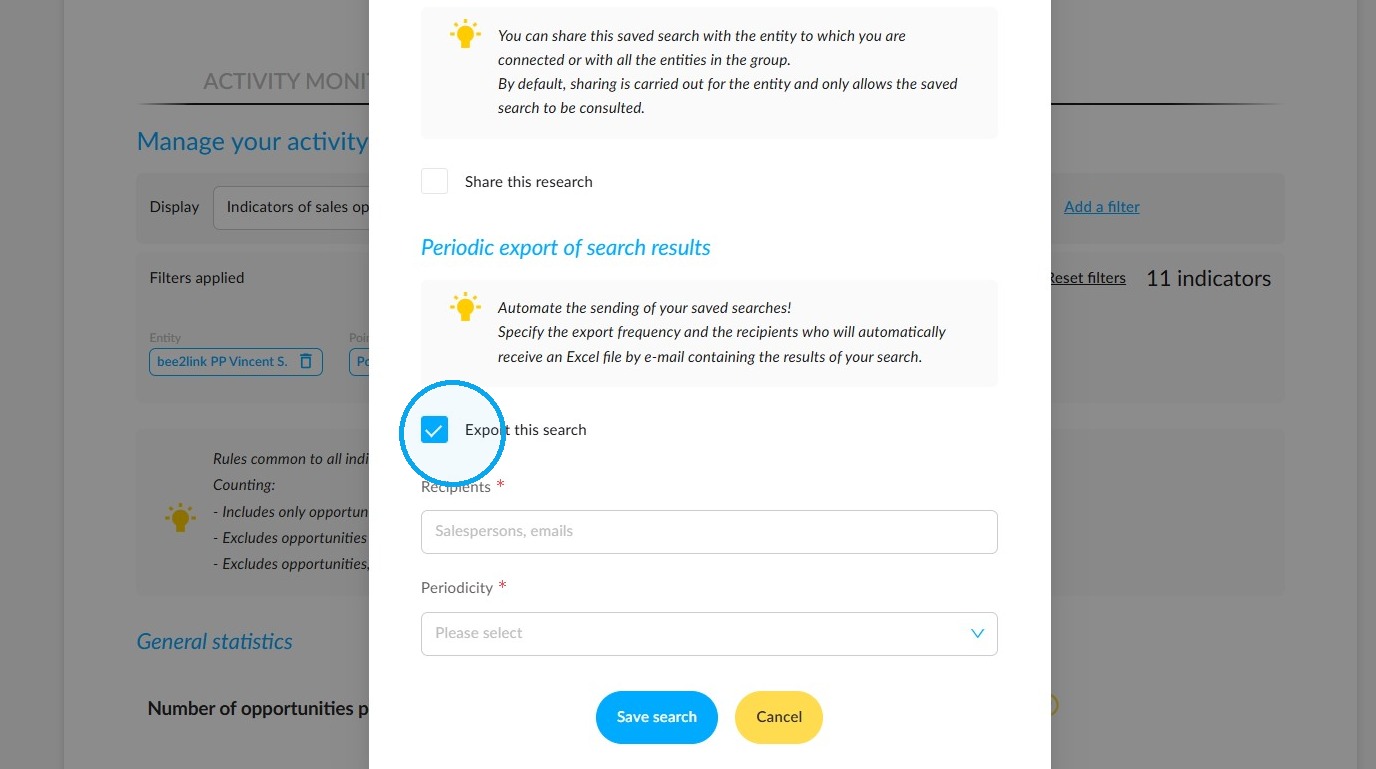The width and height of the screenshot is (1376, 769).
Task: Click the chevron arrow in Periodicity field
Action: (977, 634)
